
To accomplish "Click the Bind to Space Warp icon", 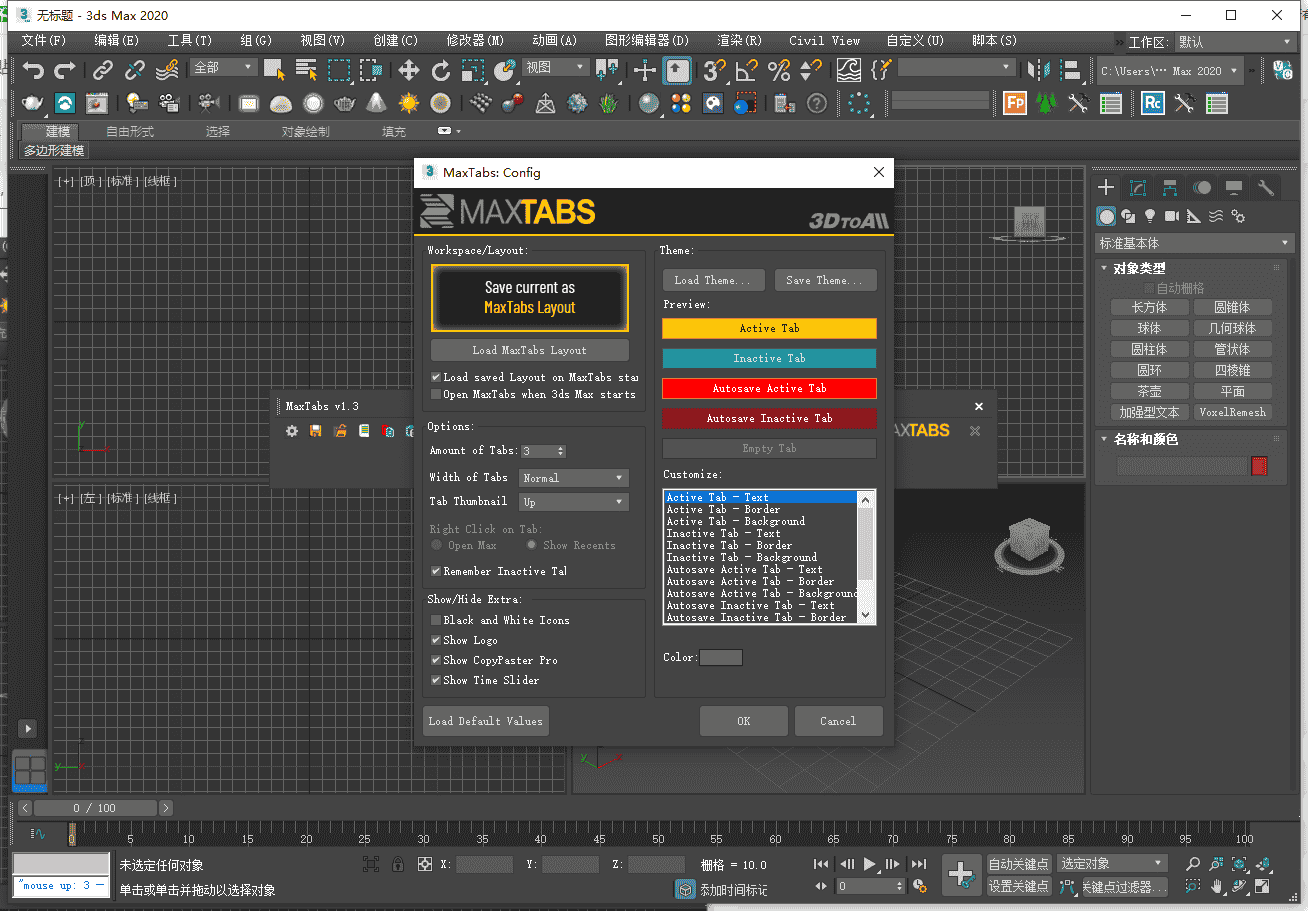I will point(169,70).
